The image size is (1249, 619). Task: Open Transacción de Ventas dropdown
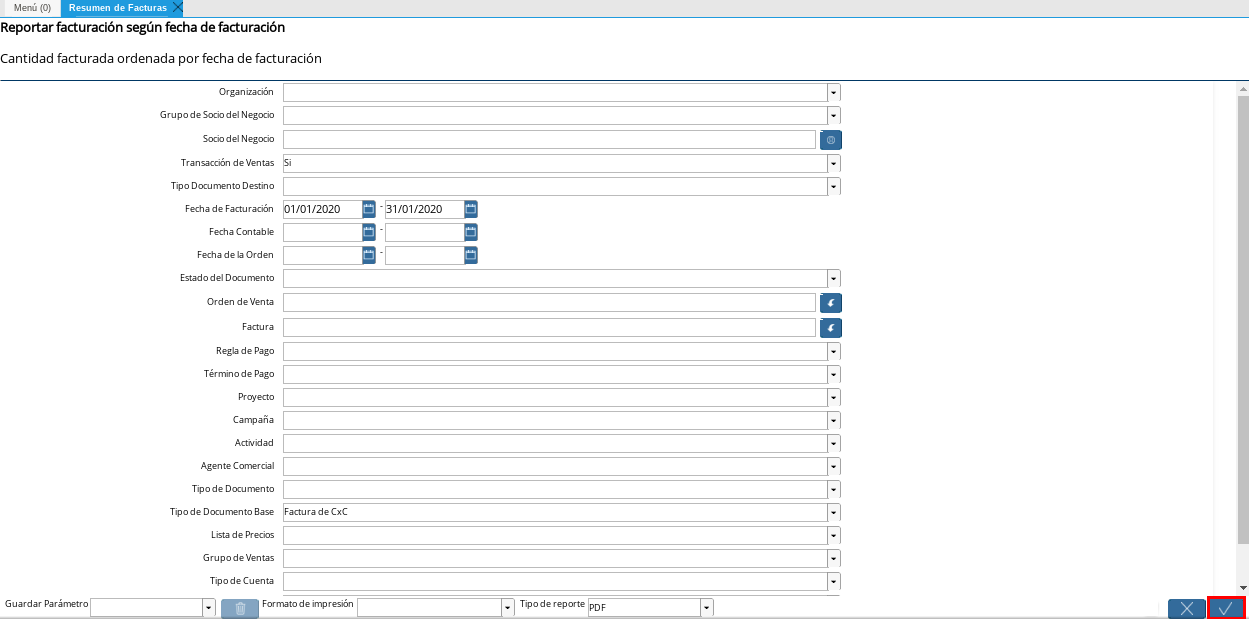(834, 163)
